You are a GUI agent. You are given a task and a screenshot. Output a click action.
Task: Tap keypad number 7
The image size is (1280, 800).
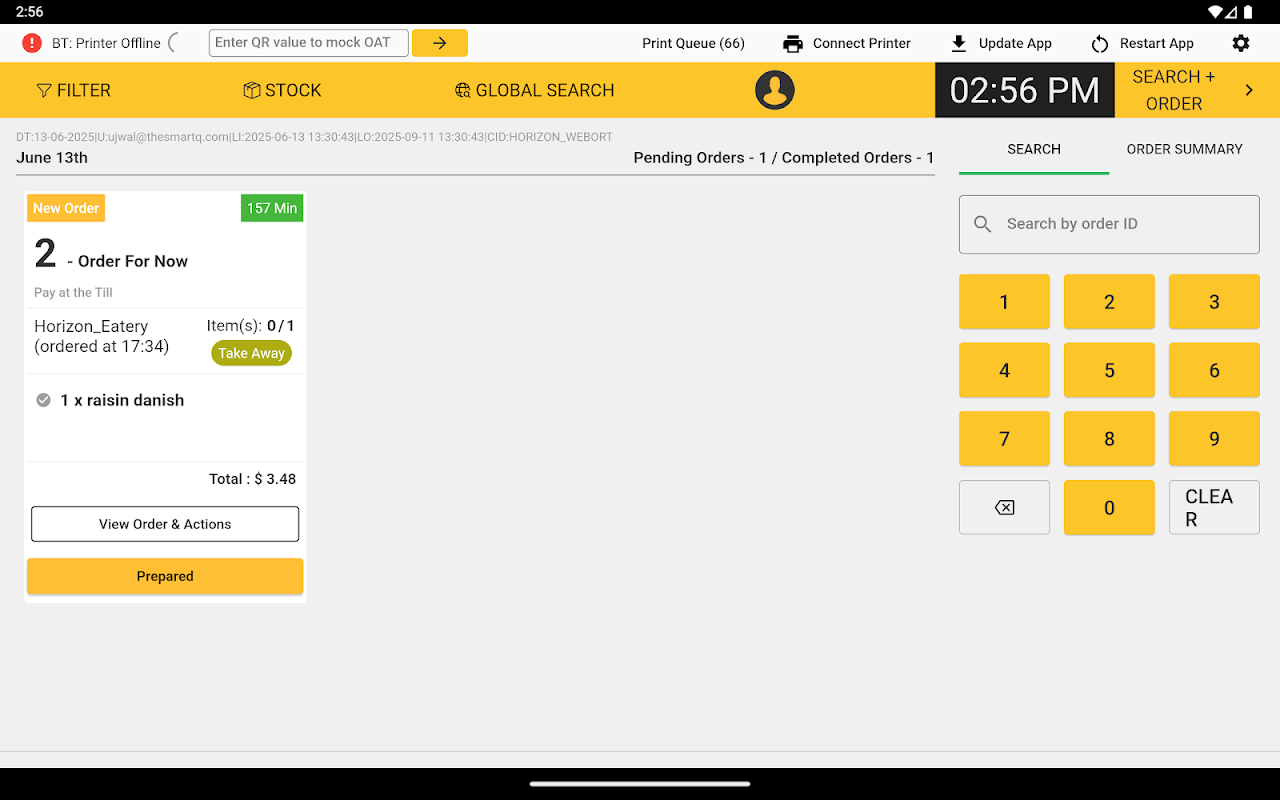(1004, 439)
